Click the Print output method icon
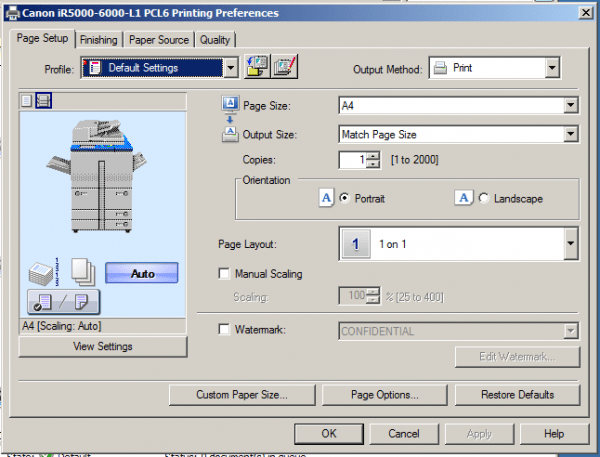Screen dimensions: 600x457 click(440, 68)
